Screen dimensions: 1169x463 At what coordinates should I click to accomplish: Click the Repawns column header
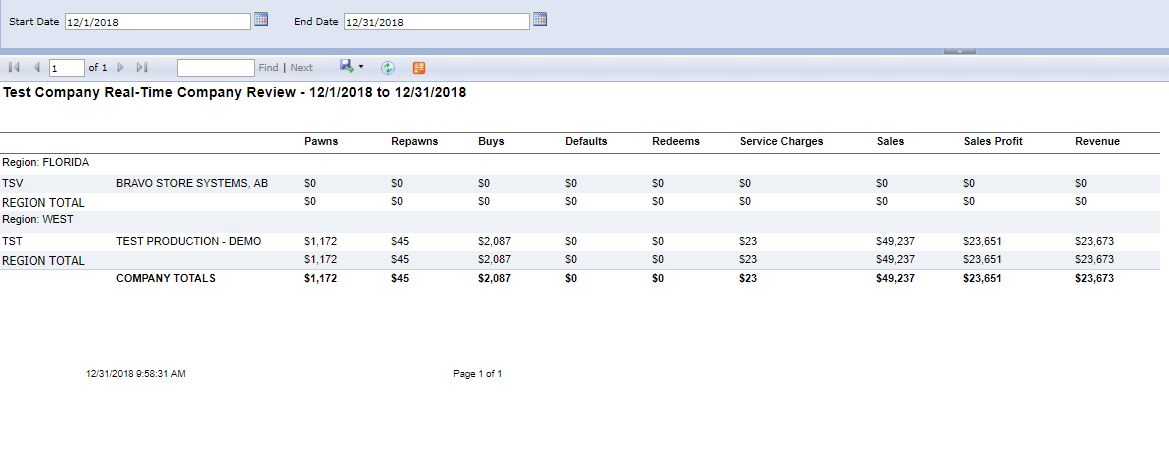[x=415, y=142]
